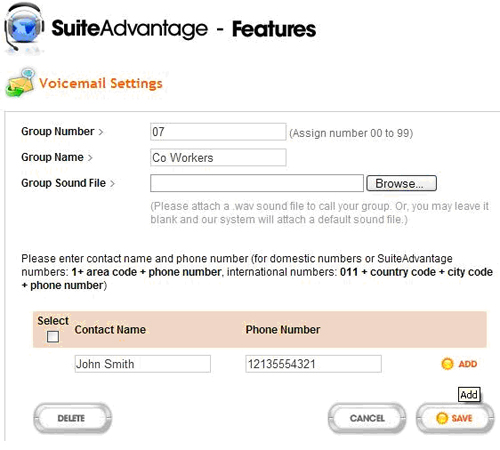Click the CANCEL button
Screen dimensions: 500x450
point(367,418)
